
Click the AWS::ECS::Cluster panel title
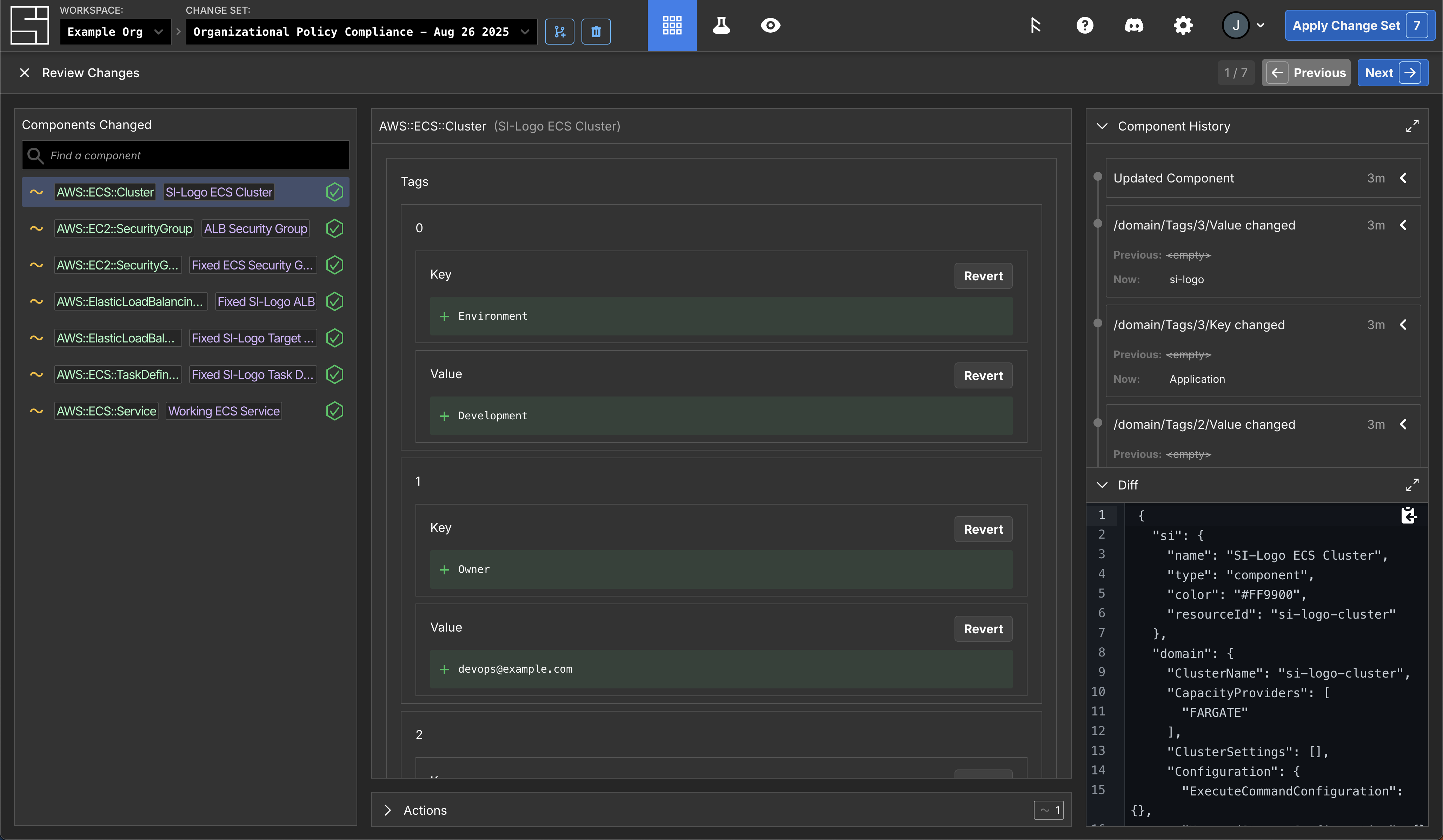432,126
